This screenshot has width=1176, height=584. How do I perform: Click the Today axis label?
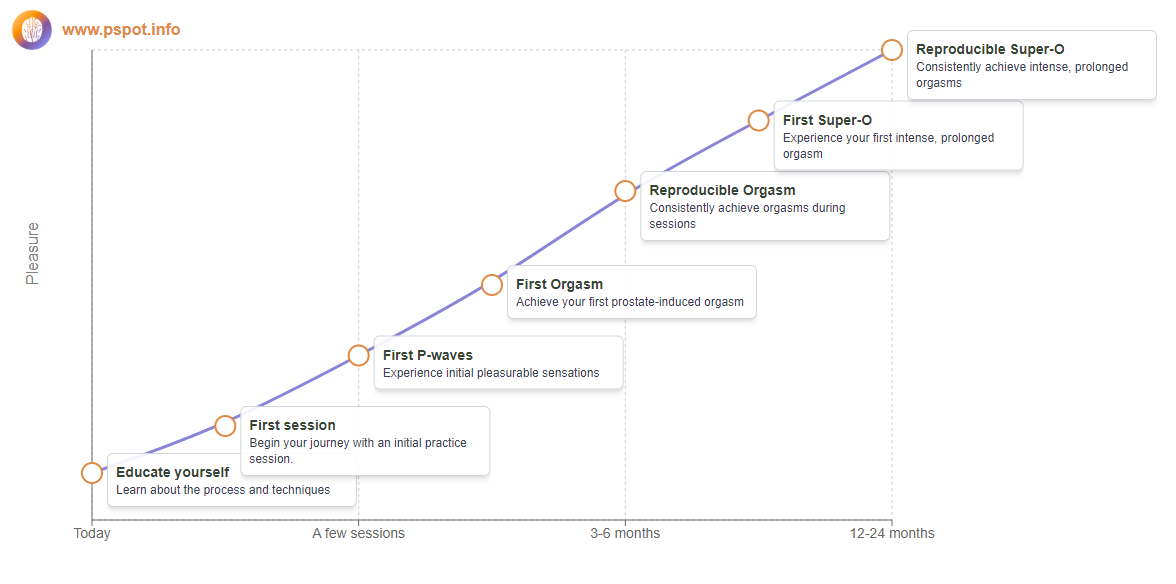[92, 534]
